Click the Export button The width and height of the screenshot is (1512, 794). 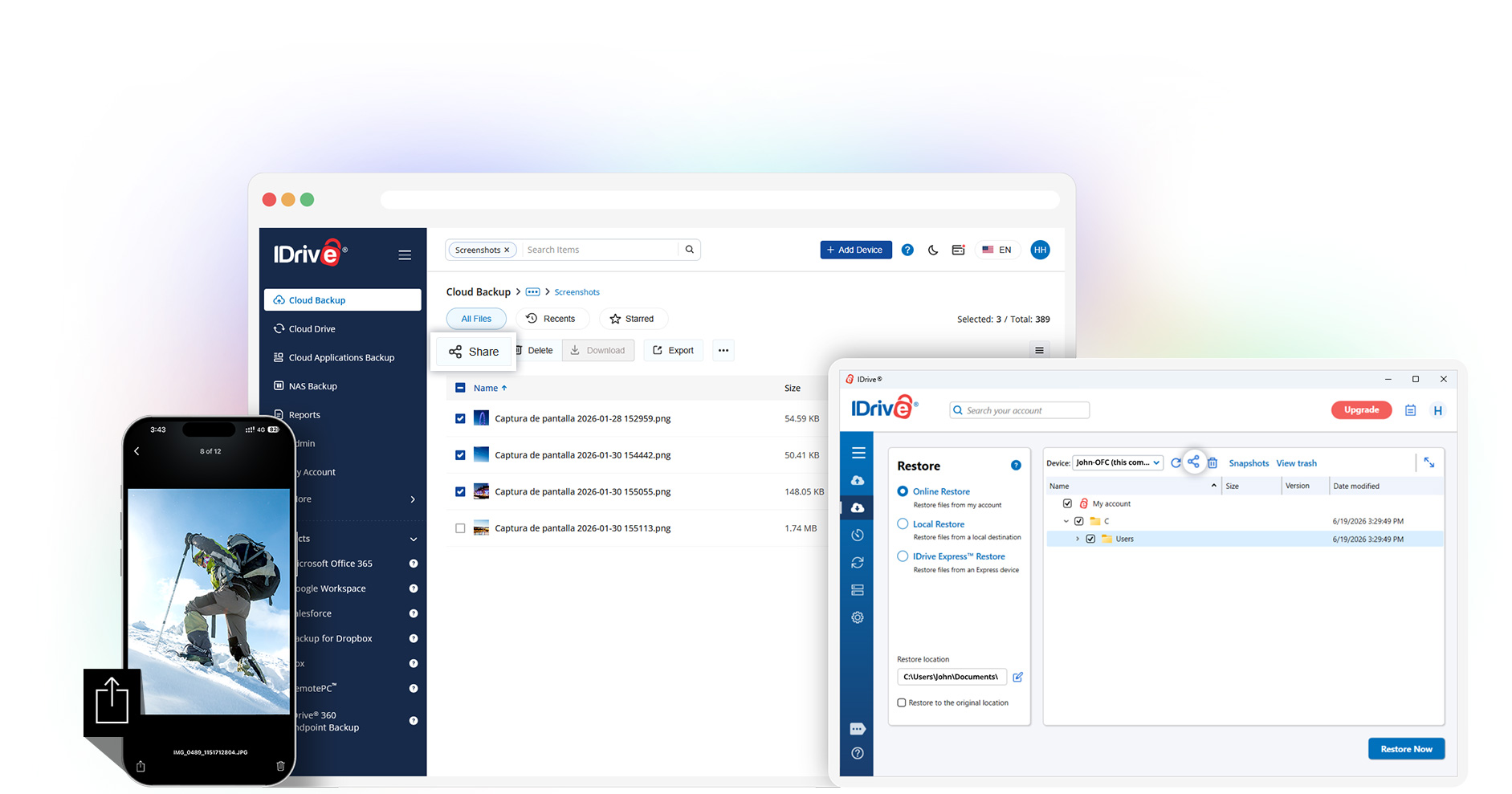tap(673, 350)
